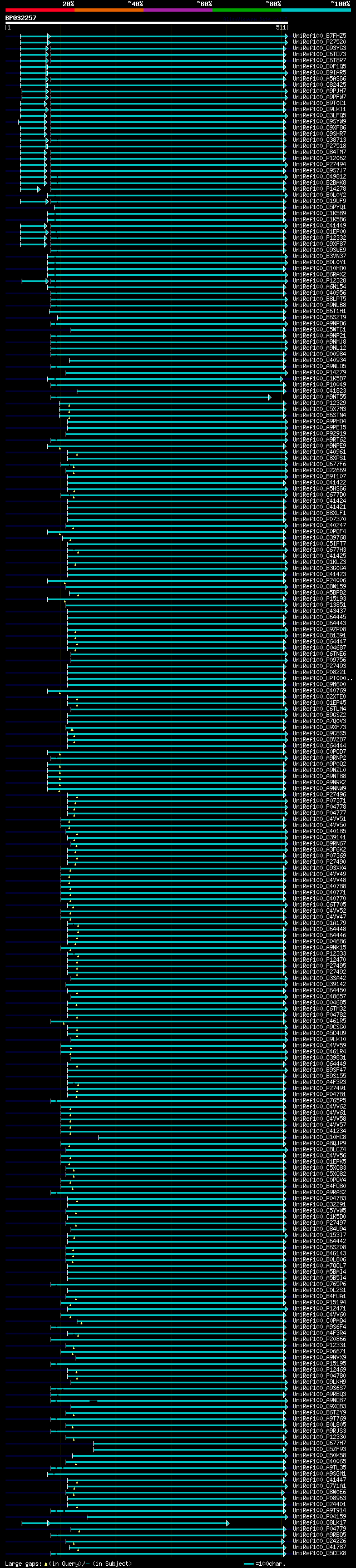Select hit label UniRef100_C0PAQ4
356x1568 pixels.
[319, 1321]
